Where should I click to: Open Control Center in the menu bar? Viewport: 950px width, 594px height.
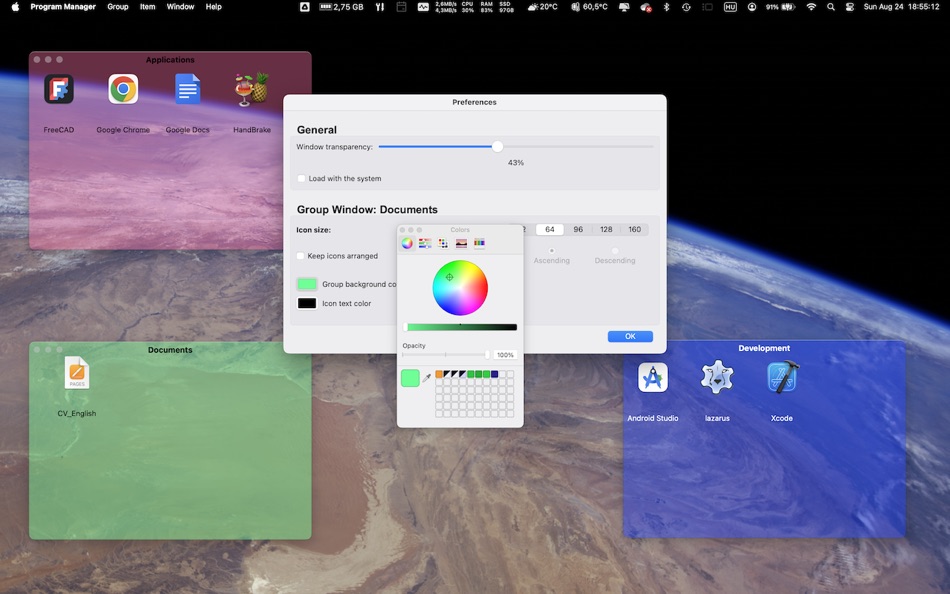pyautogui.click(x=849, y=7)
